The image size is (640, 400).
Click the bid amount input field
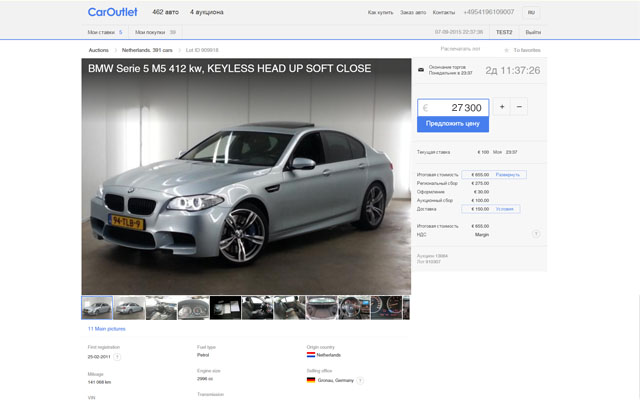453,107
